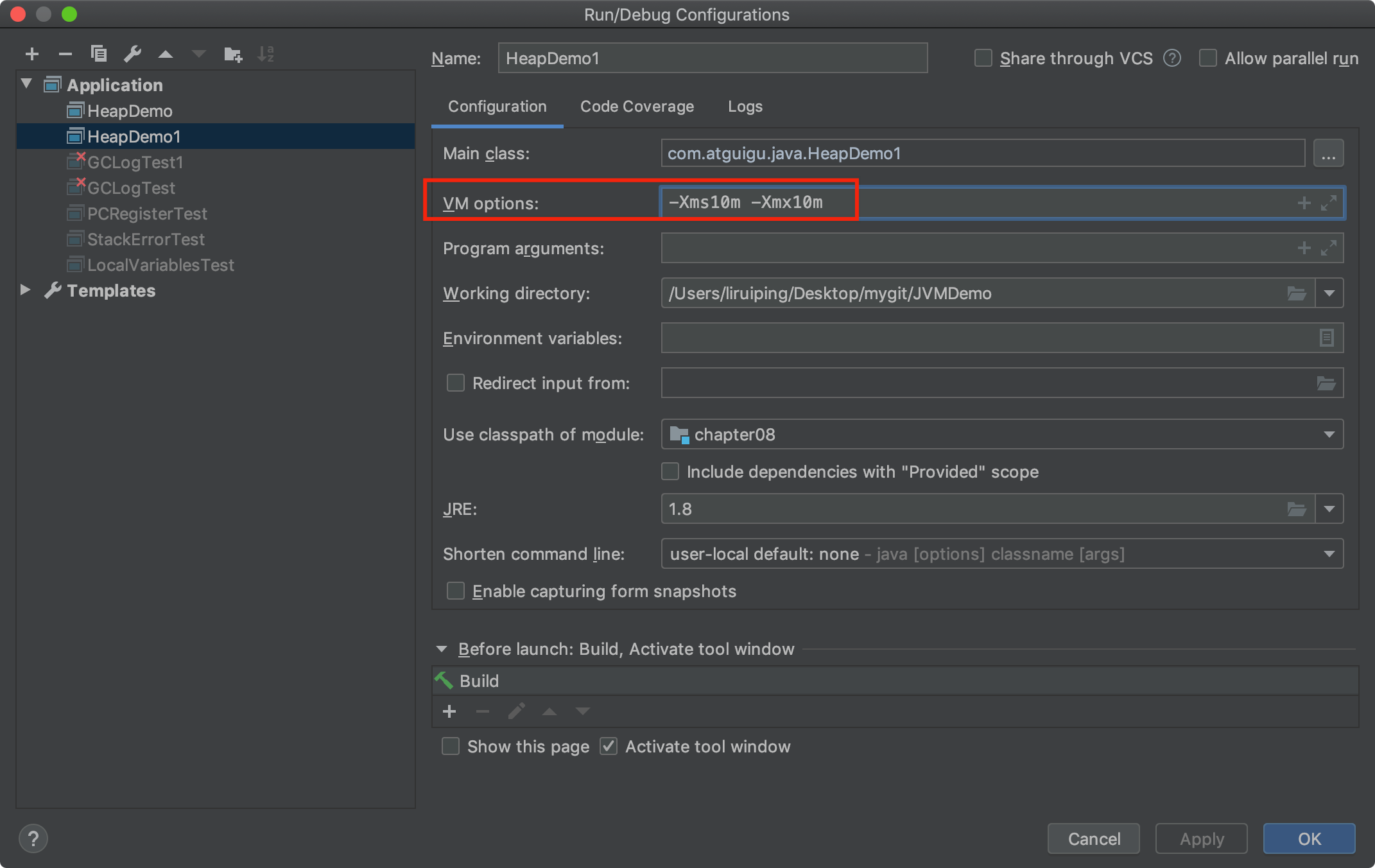Enable Share through VCS checkbox
The width and height of the screenshot is (1375, 868).
983,58
